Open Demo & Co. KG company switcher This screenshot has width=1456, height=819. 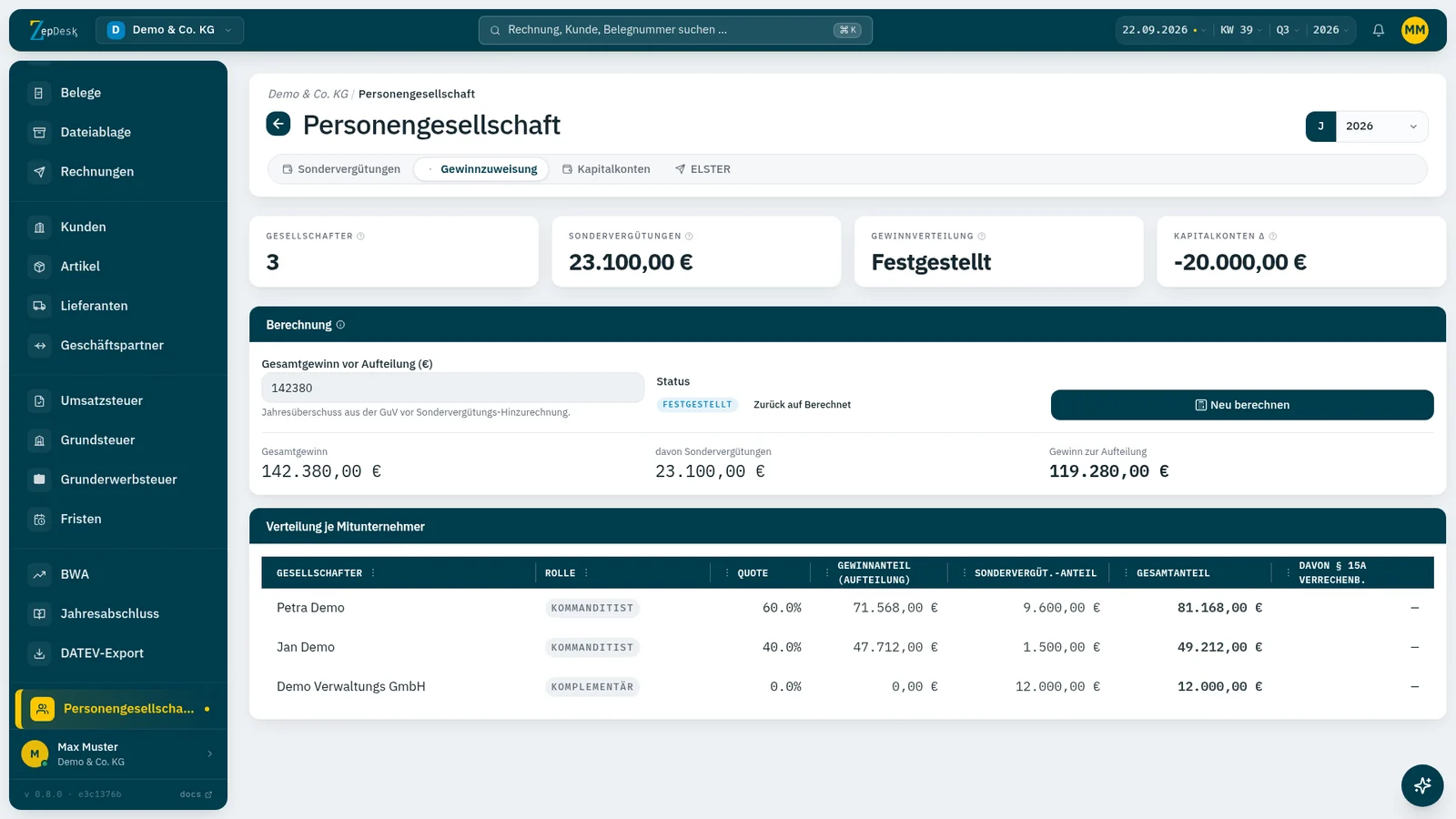(169, 30)
